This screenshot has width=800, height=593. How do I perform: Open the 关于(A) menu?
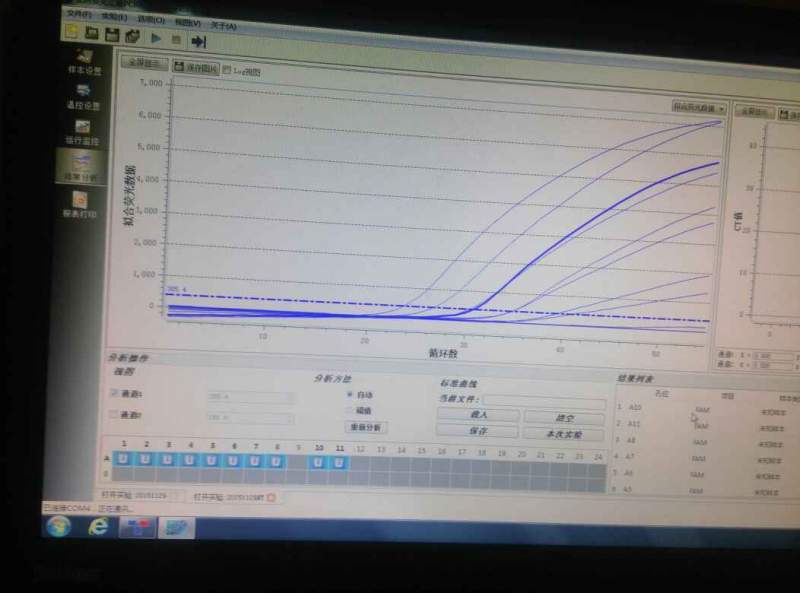coord(223,26)
